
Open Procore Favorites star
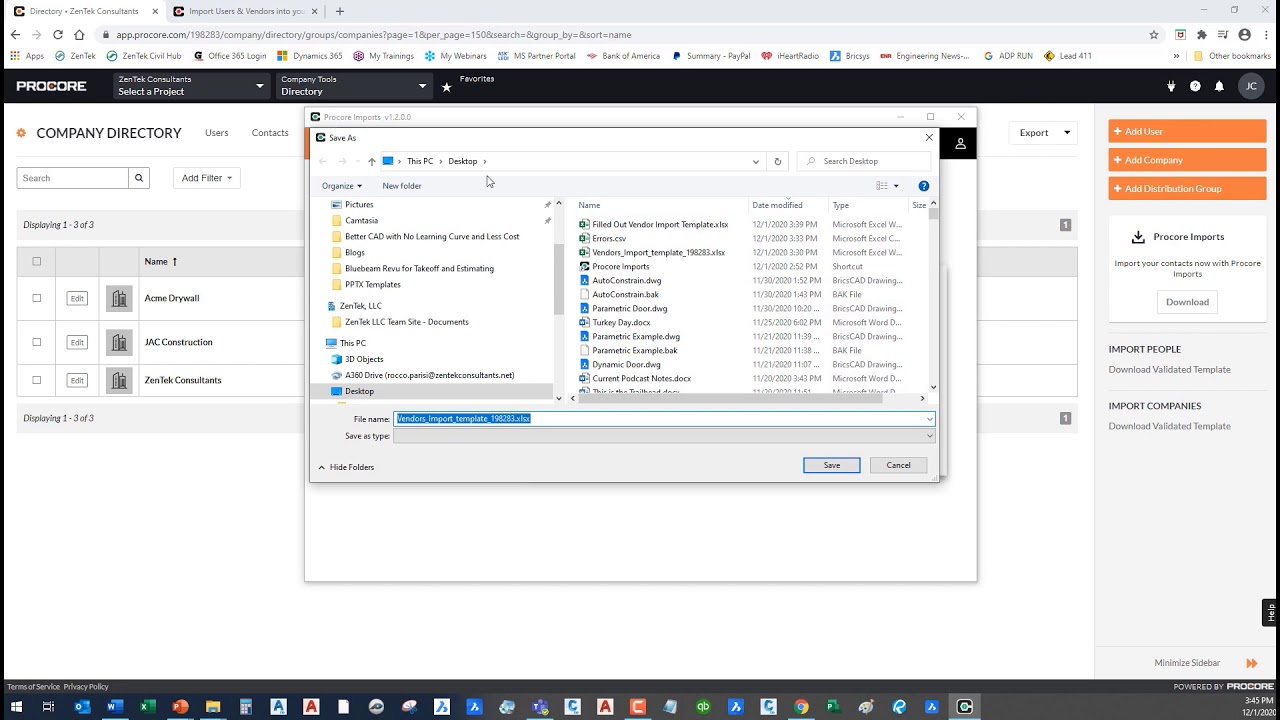tap(447, 88)
